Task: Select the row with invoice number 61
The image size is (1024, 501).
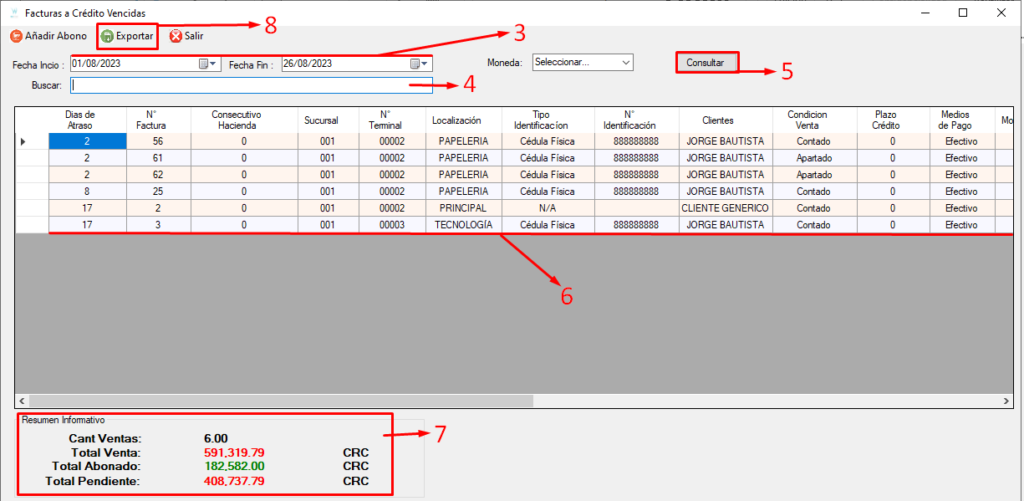Action: [x=158, y=158]
